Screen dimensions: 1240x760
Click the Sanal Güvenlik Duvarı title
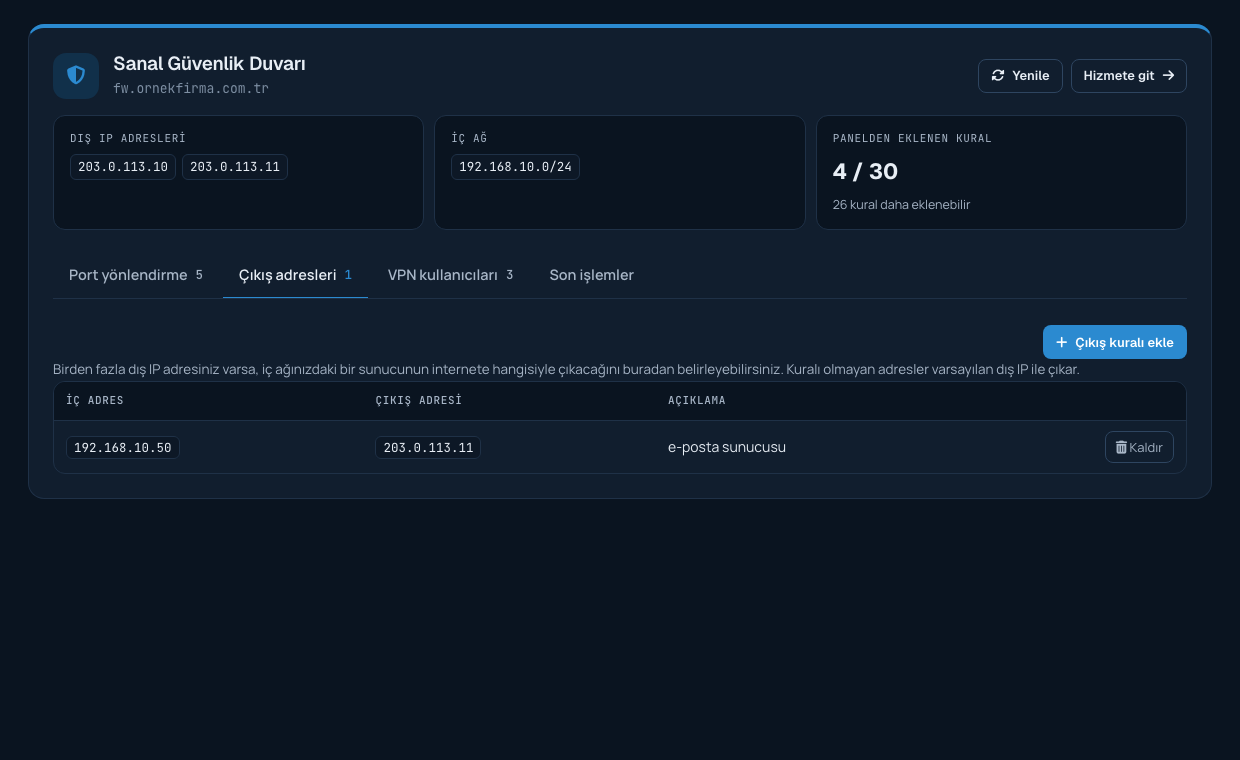(x=209, y=63)
